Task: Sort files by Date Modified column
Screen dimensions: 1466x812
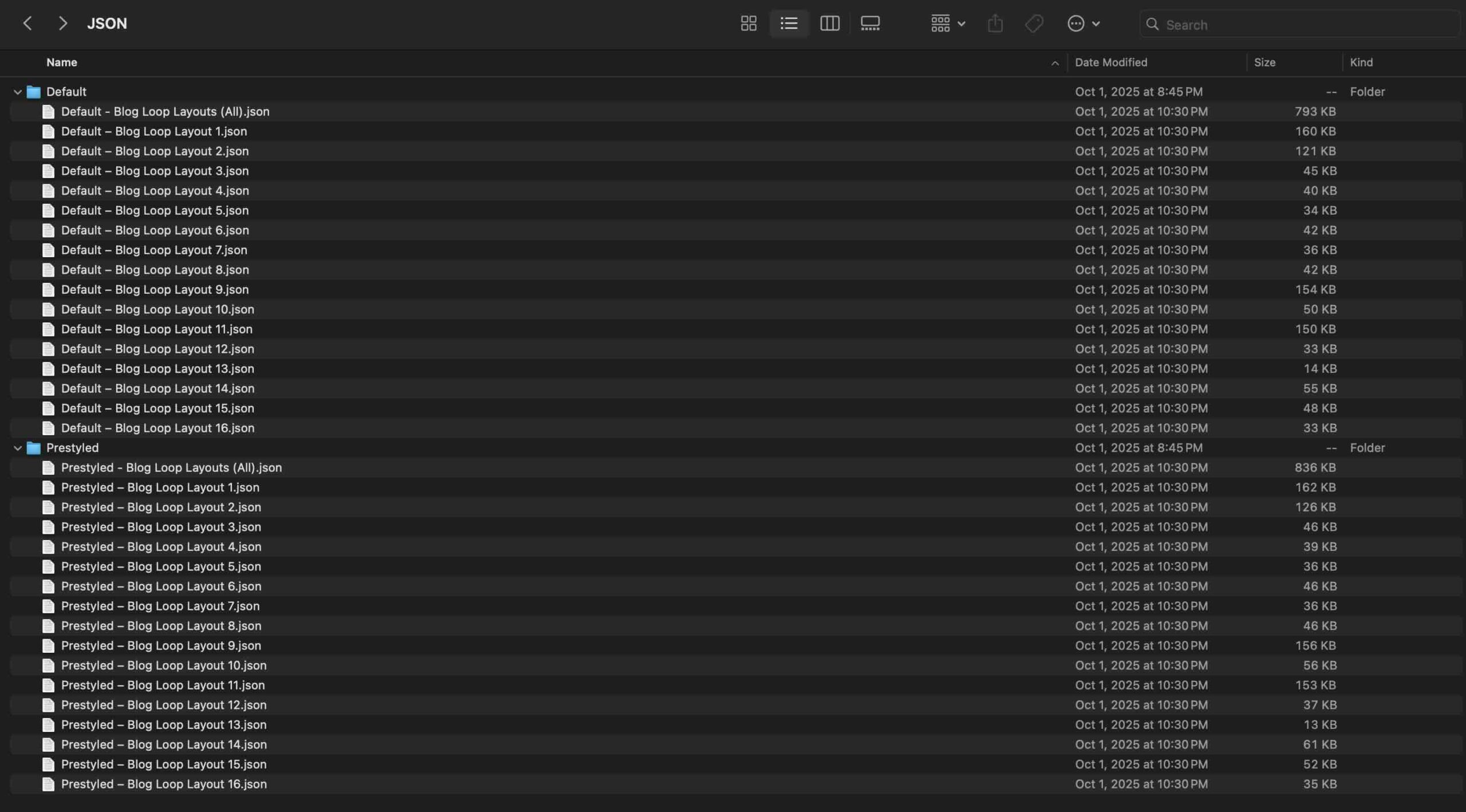Action: pyautogui.click(x=1111, y=62)
